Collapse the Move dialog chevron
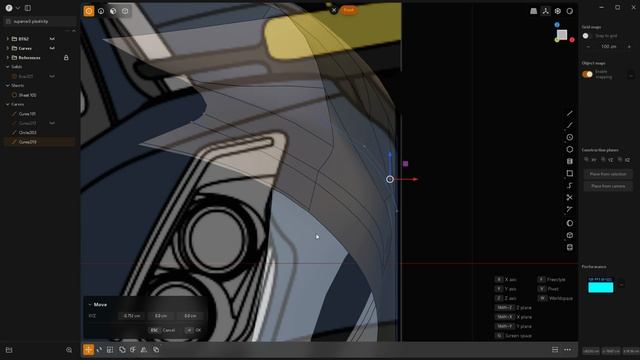The height and width of the screenshot is (360, 640). tap(90, 304)
